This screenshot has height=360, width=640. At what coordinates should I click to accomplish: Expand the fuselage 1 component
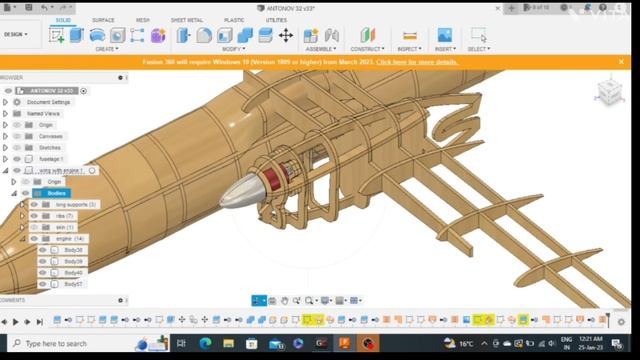point(5,159)
